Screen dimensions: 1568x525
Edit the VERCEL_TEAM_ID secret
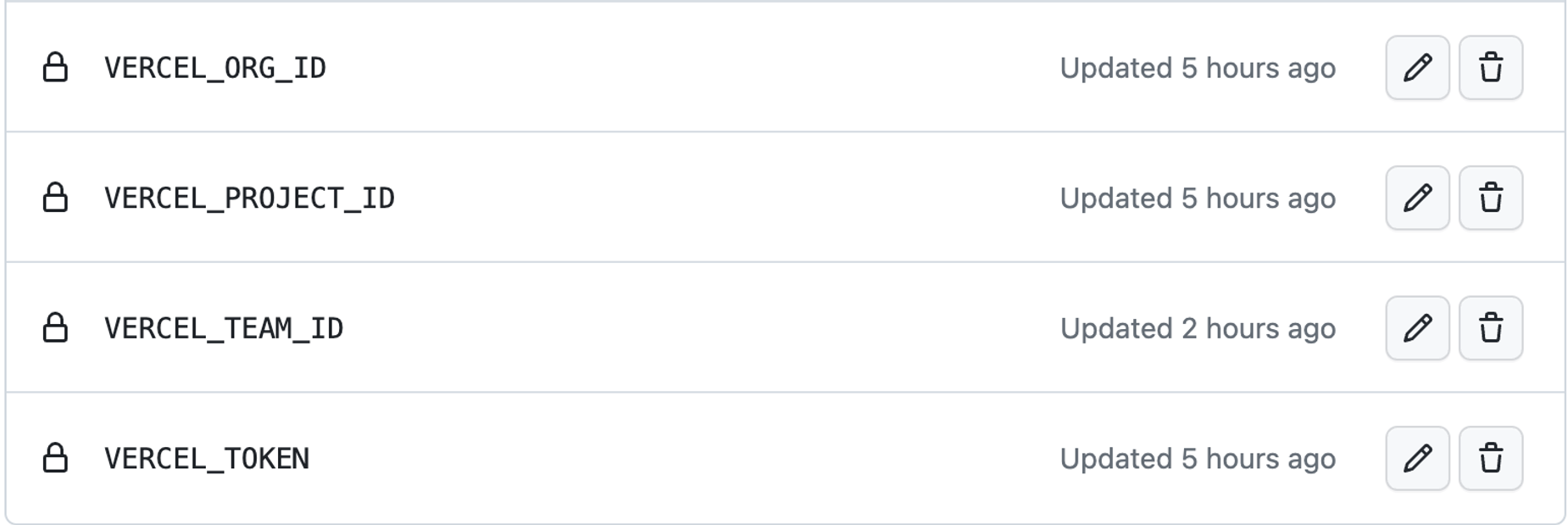pyautogui.click(x=1417, y=328)
